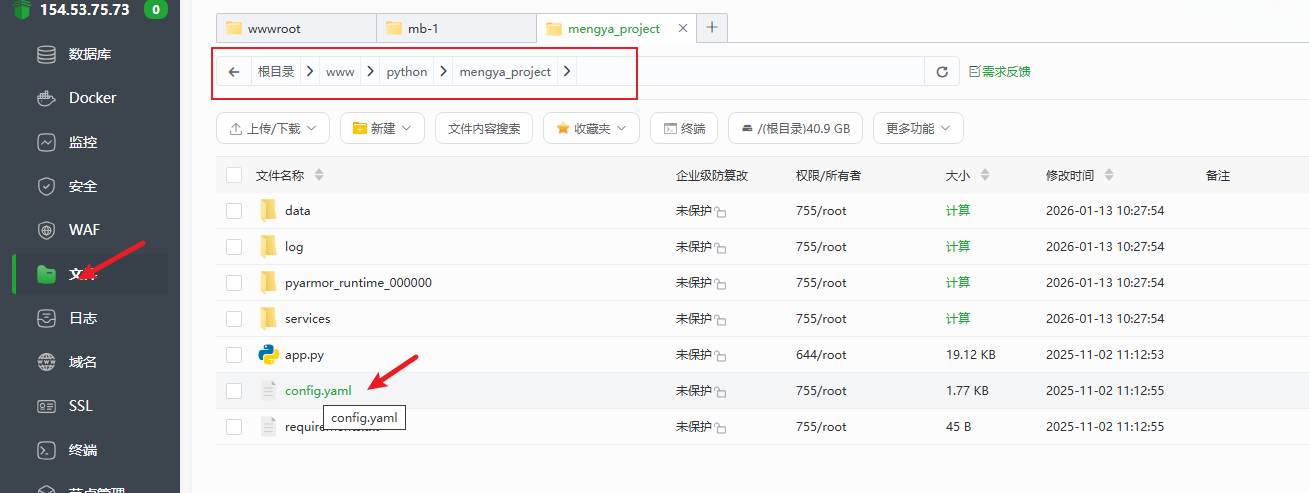Click the app.py Python file icon

click(268, 355)
